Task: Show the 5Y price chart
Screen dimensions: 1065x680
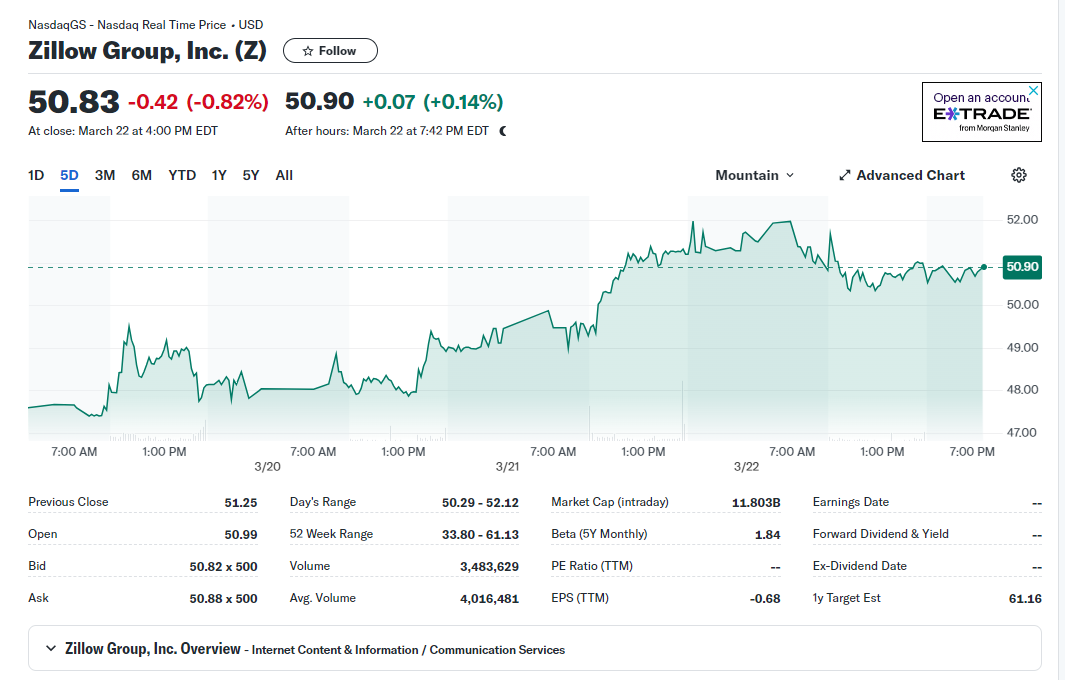Action: click(251, 175)
